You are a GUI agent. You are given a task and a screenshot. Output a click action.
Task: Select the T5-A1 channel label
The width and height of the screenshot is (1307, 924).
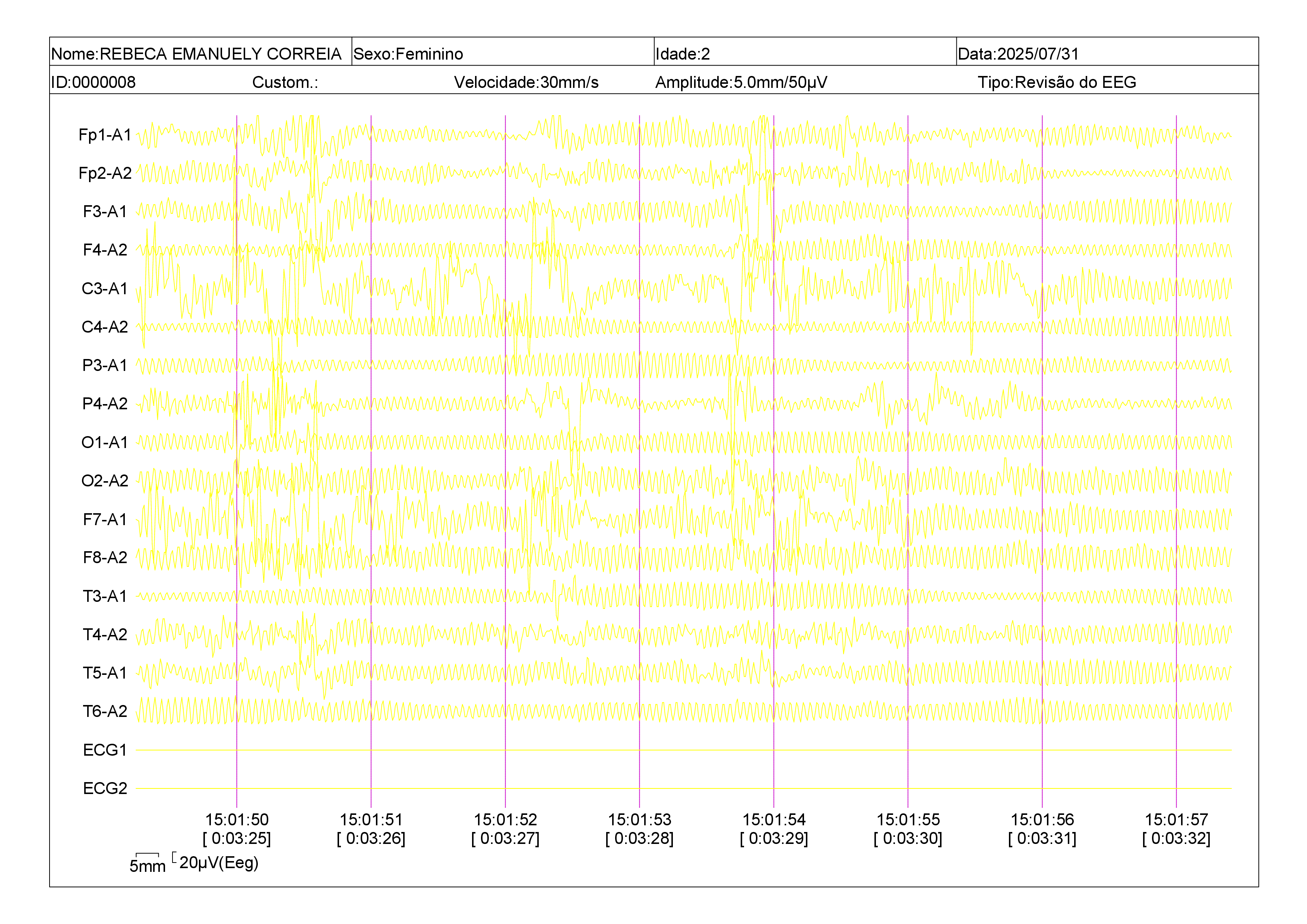[105, 673]
